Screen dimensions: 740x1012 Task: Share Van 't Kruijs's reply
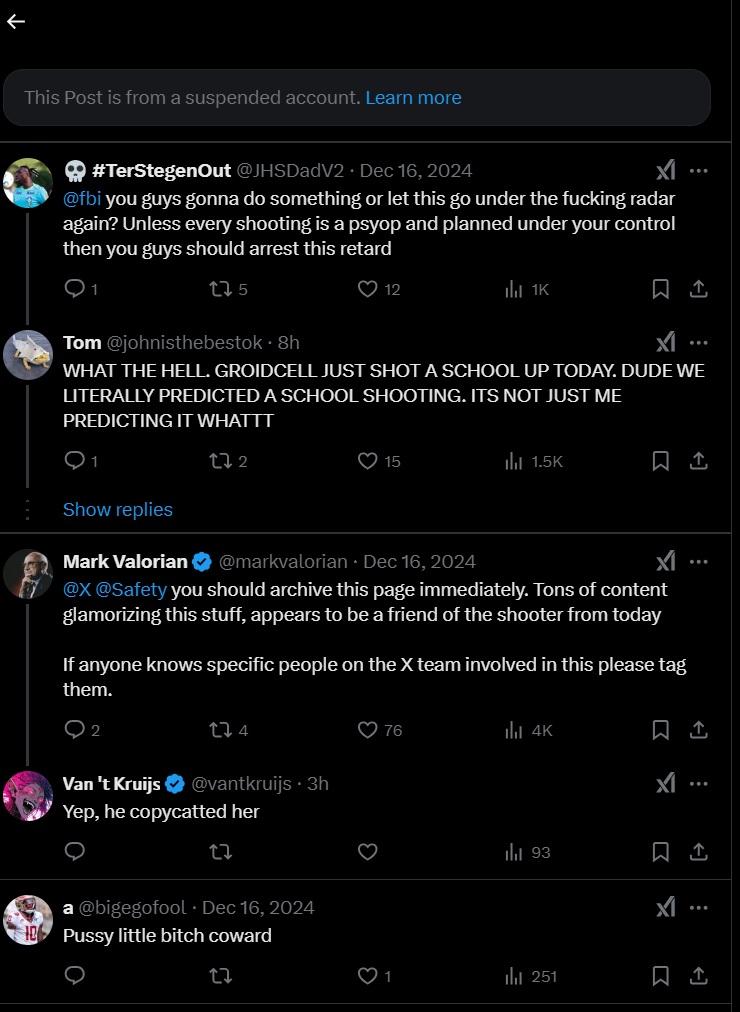(700, 852)
